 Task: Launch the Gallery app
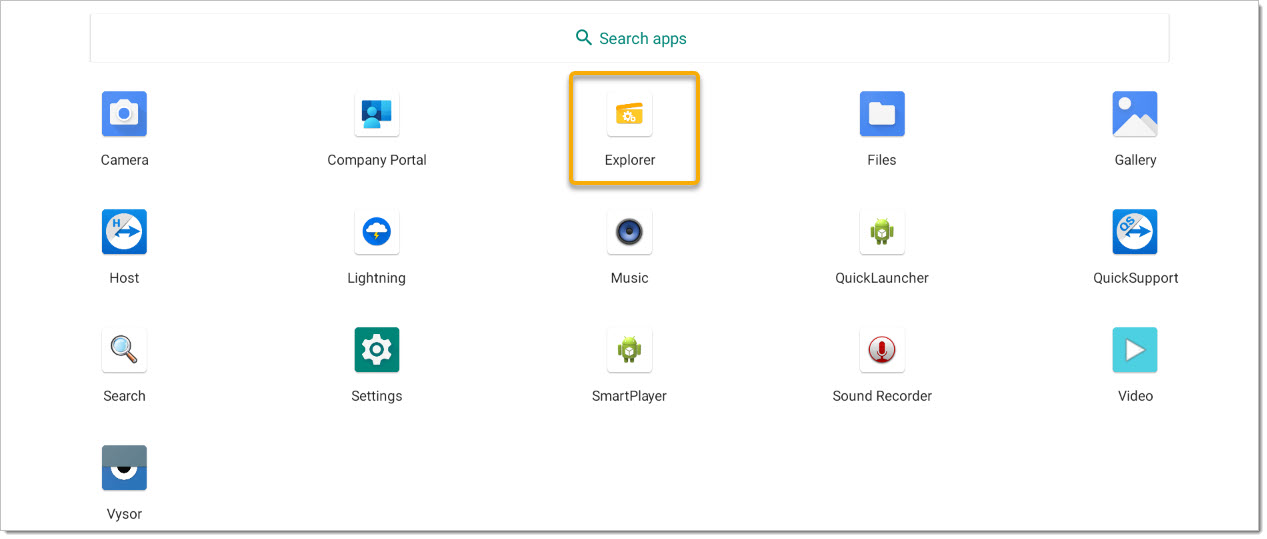point(1135,115)
